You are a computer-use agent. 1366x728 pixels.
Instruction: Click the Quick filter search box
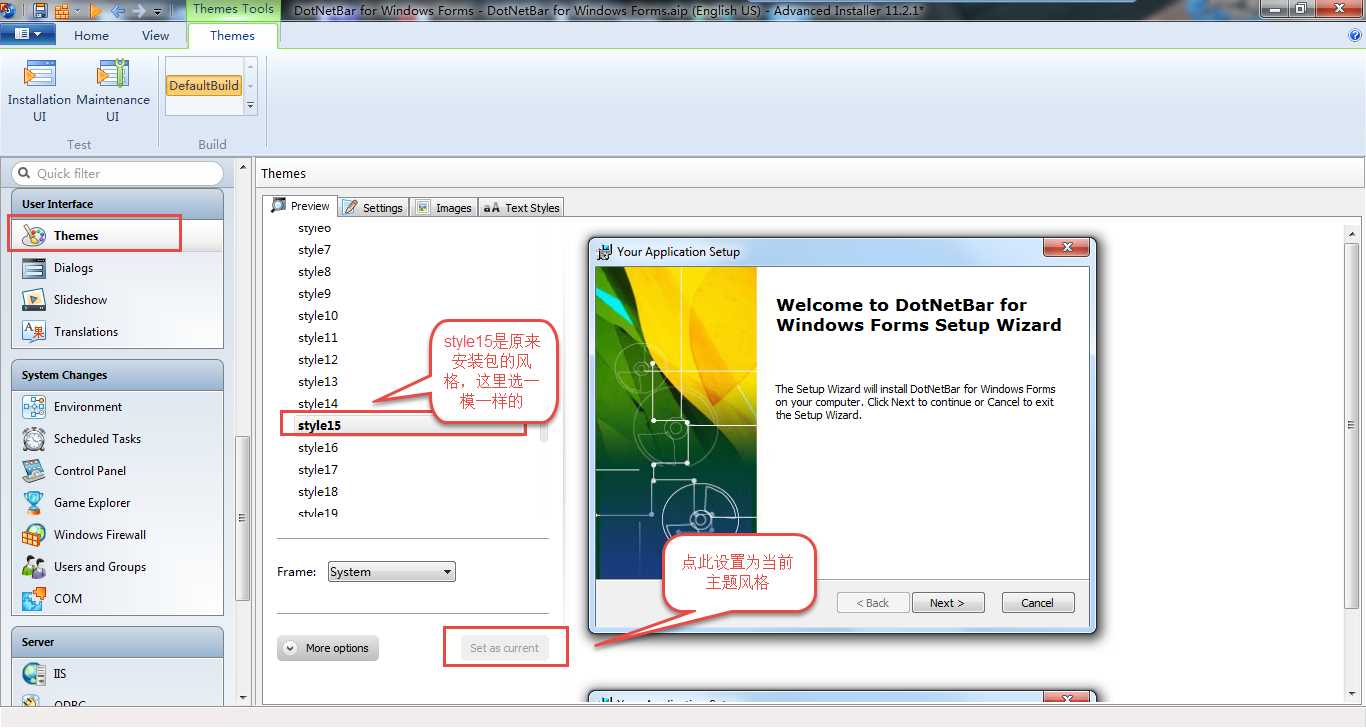[x=117, y=173]
